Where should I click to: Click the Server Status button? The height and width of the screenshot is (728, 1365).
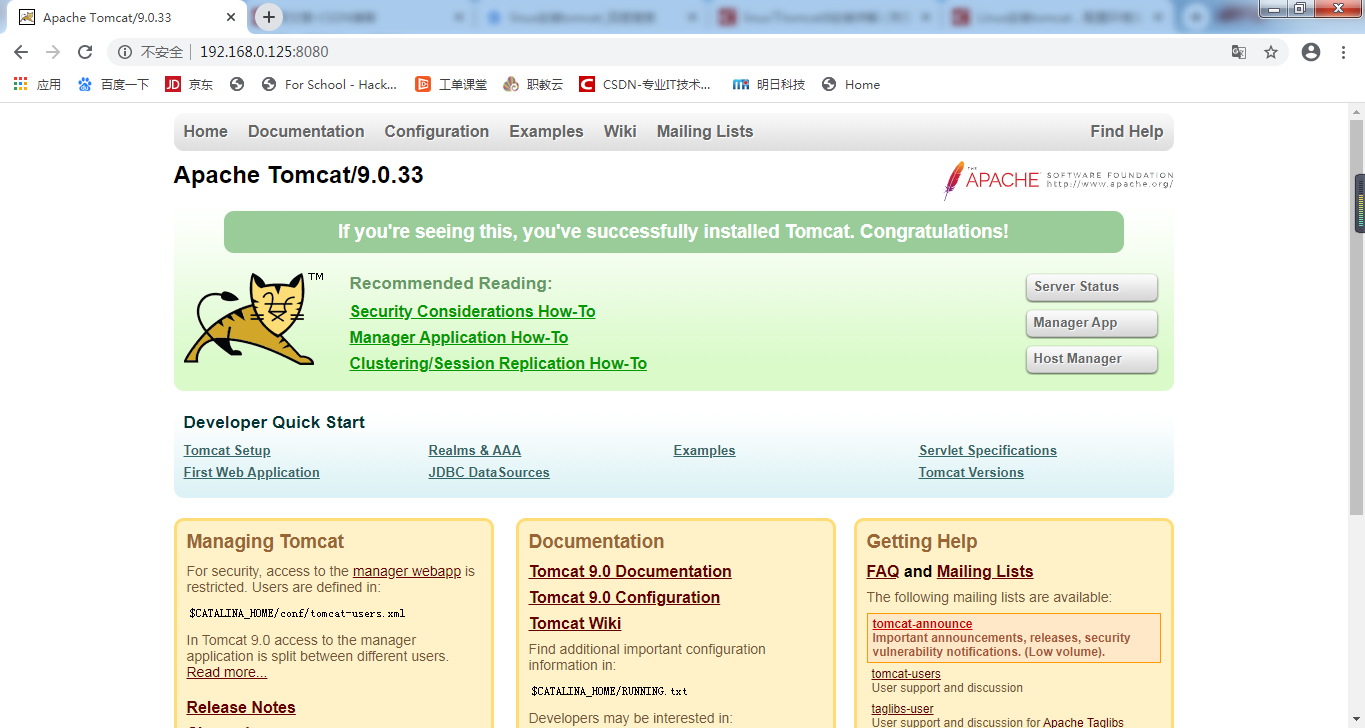[1092, 287]
